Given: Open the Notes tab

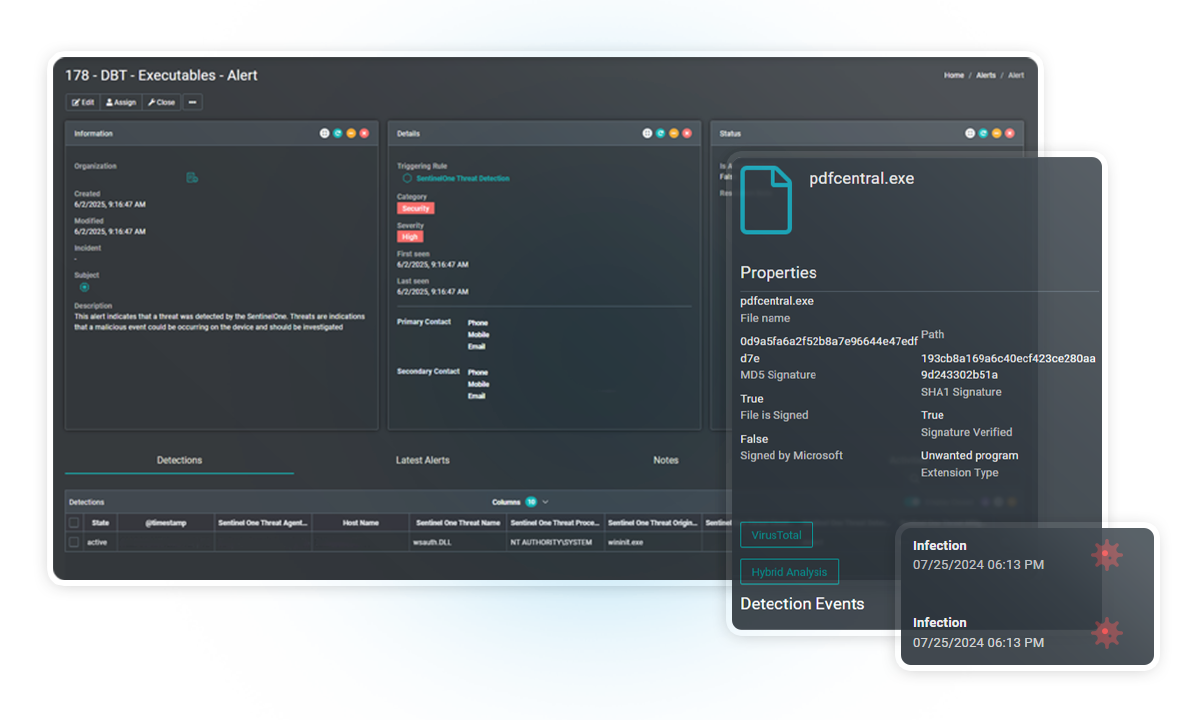Looking at the screenshot, I should (x=666, y=460).
